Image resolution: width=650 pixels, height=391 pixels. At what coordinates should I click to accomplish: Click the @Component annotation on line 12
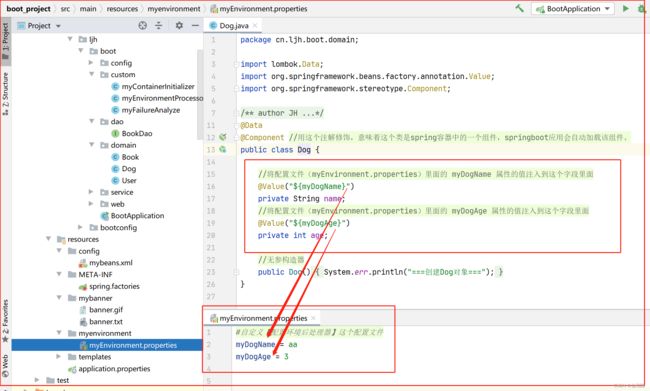[x=262, y=137]
